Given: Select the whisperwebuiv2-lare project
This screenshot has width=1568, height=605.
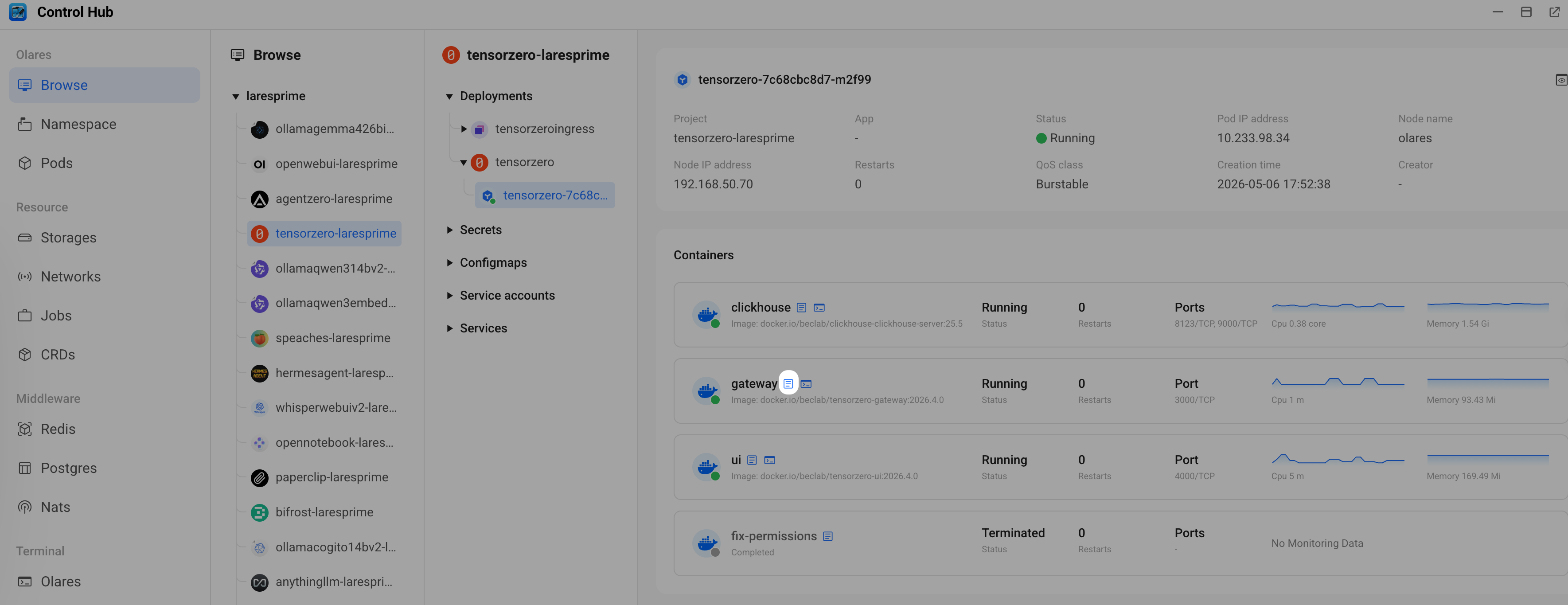Looking at the screenshot, I should [x=324, y=408].
